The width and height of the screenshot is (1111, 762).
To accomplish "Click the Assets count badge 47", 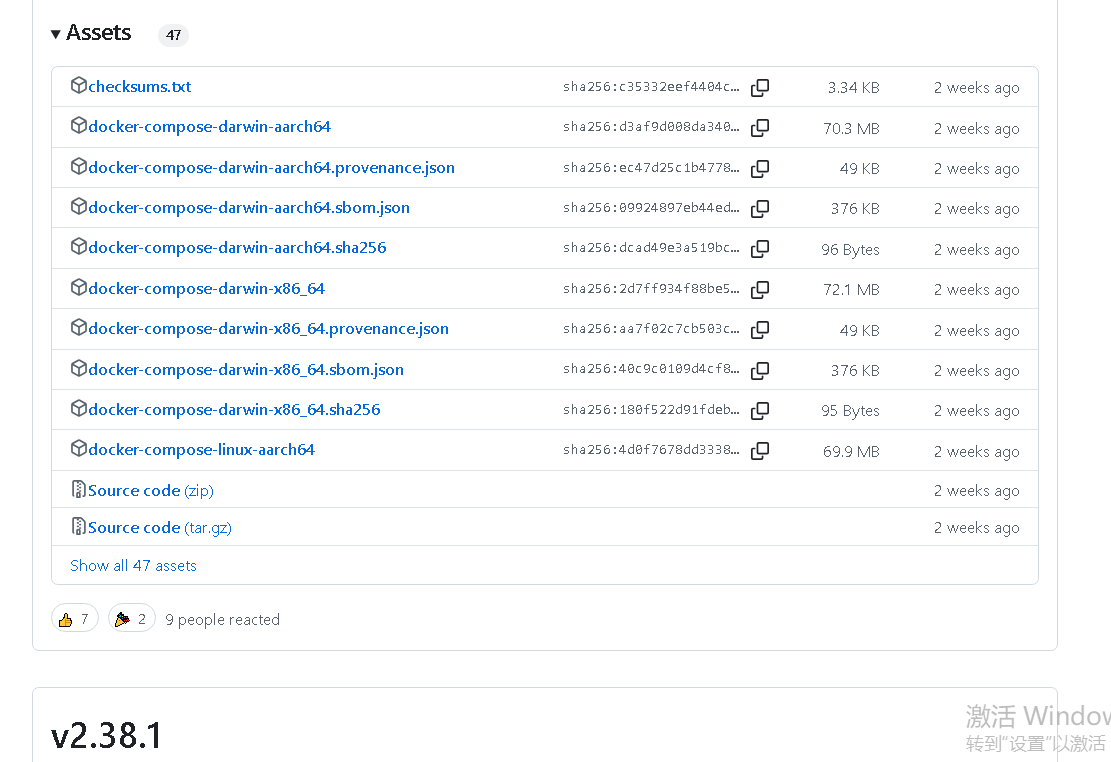I will (173, 35).
